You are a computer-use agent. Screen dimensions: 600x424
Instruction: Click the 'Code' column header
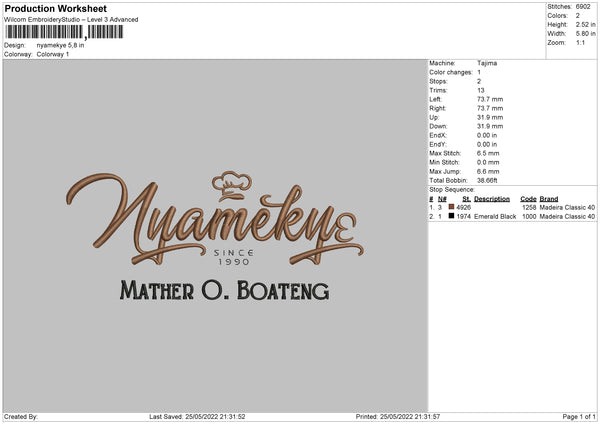pyautogui.click(x=528, y=199)
